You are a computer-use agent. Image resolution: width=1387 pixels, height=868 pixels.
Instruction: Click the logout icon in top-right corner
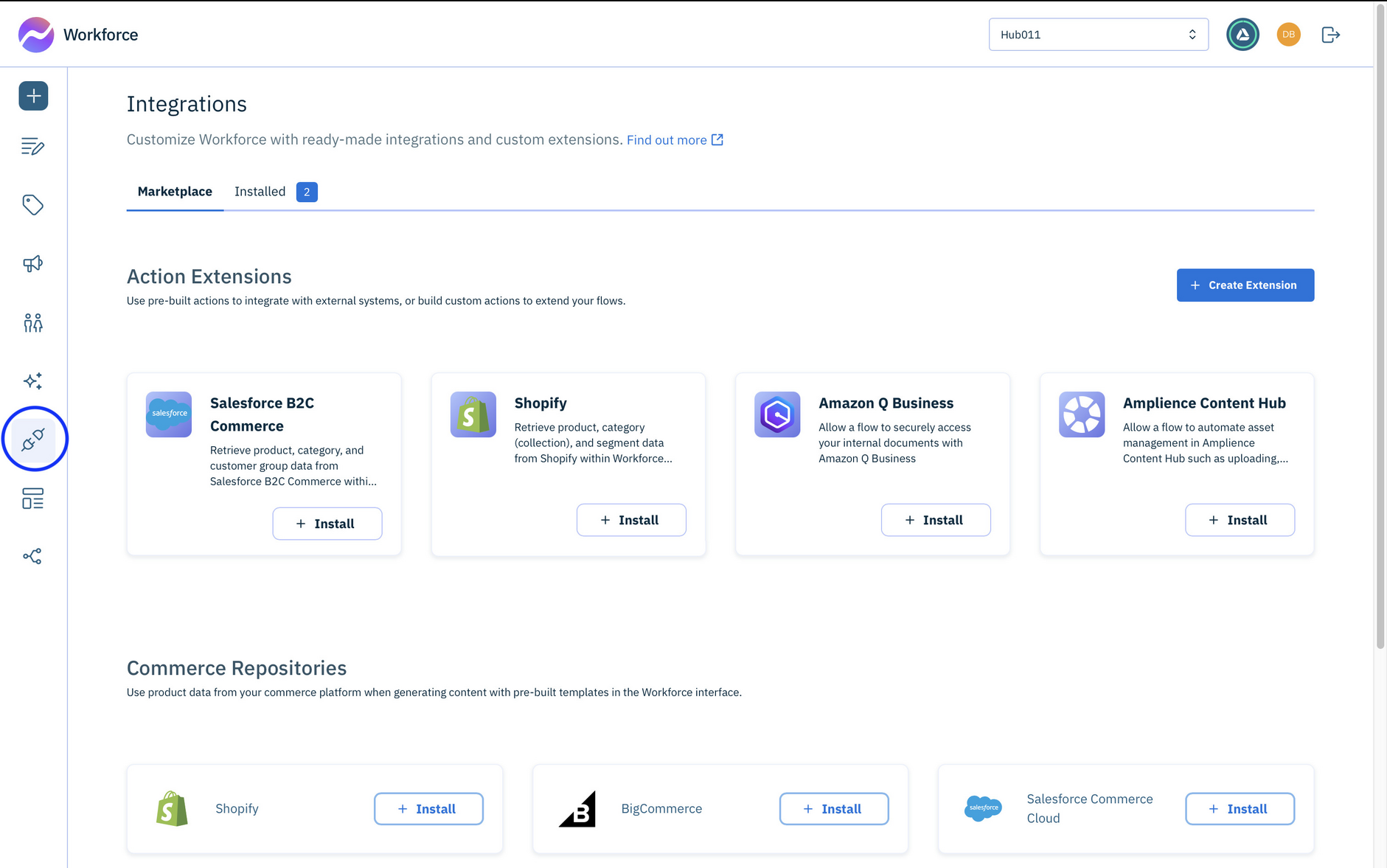click(1330, 34)
